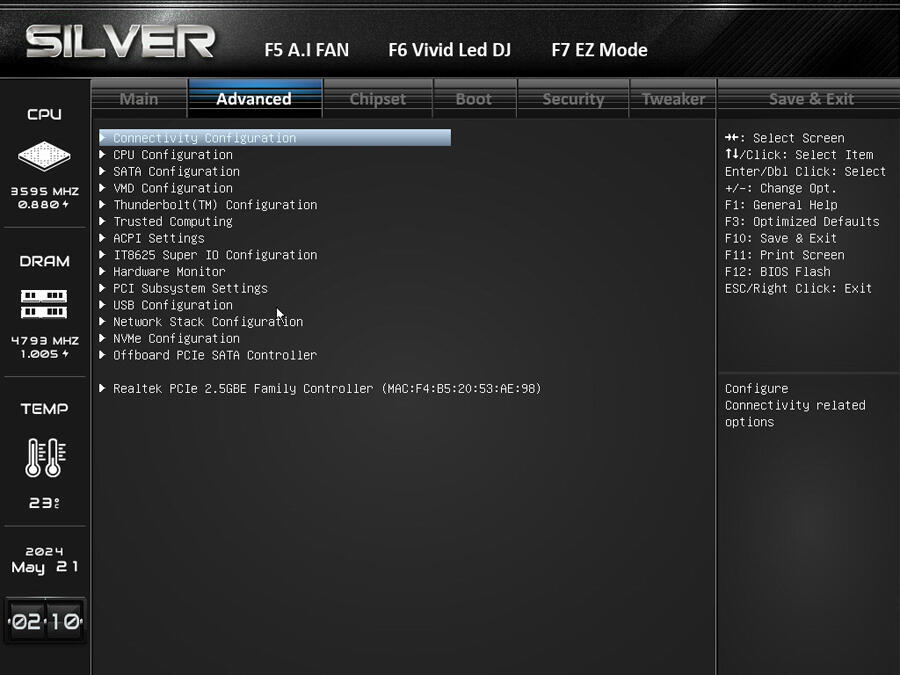Open VMD Configuration submenu
Screen dimensions: 900x675
click(173, 188)
